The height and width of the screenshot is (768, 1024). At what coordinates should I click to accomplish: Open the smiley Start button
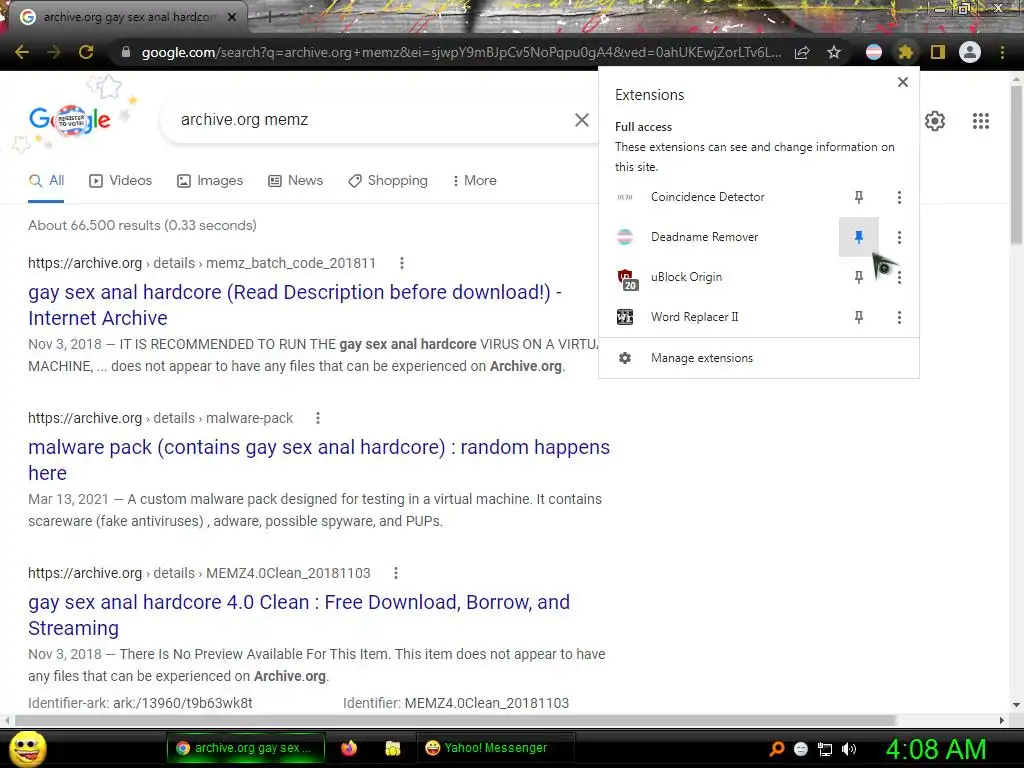click(x=28, y=748)
